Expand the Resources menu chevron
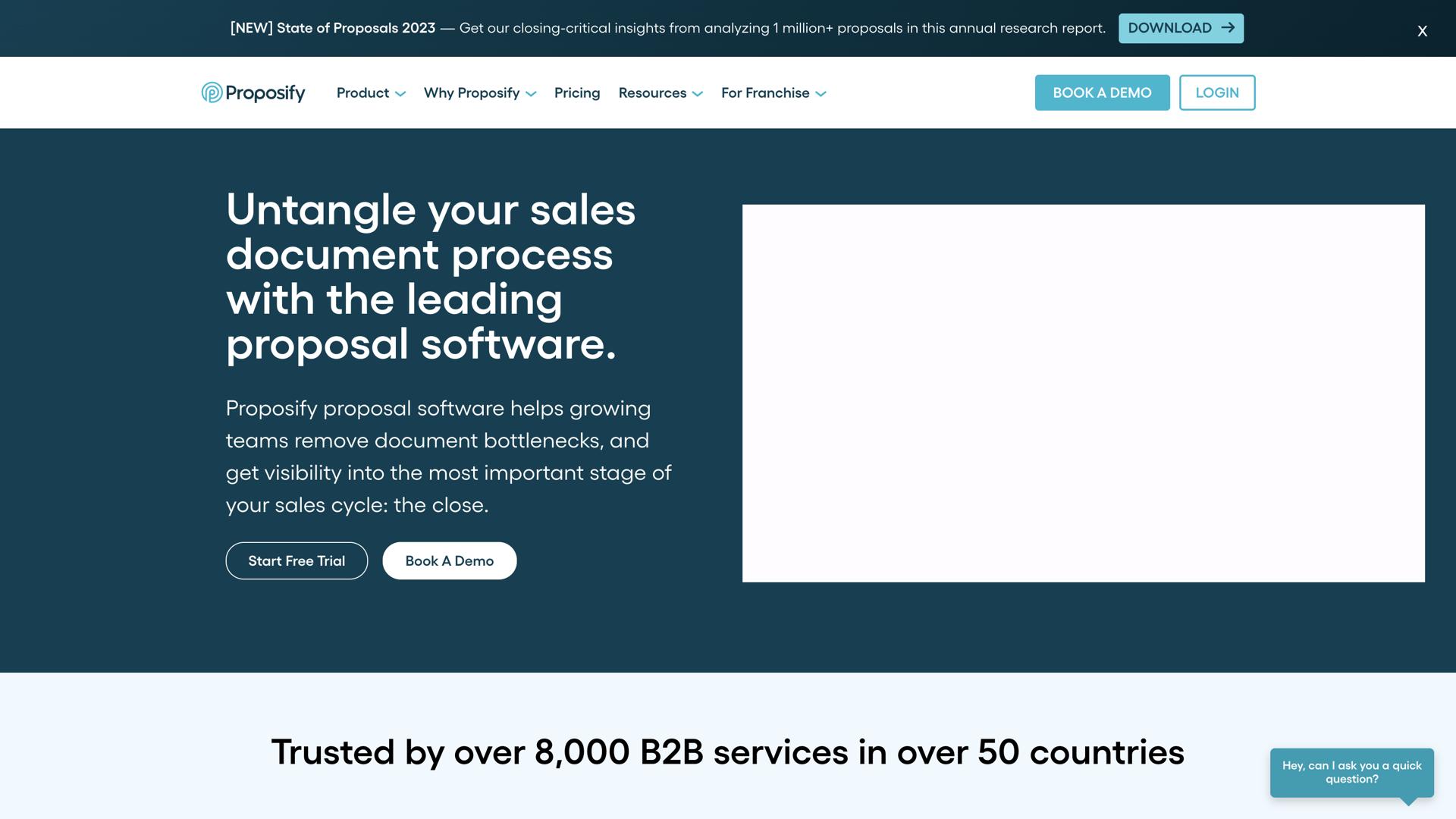The height and width of the screenshot is (819, 1456). pyautogui.click(x=698, y=94)
